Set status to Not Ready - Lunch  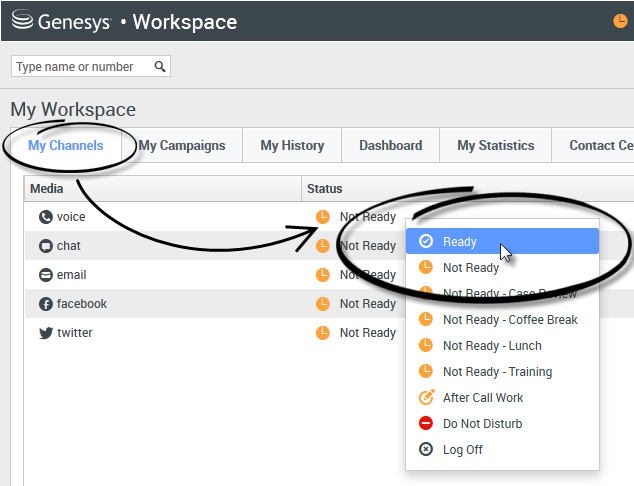point(492,346)
